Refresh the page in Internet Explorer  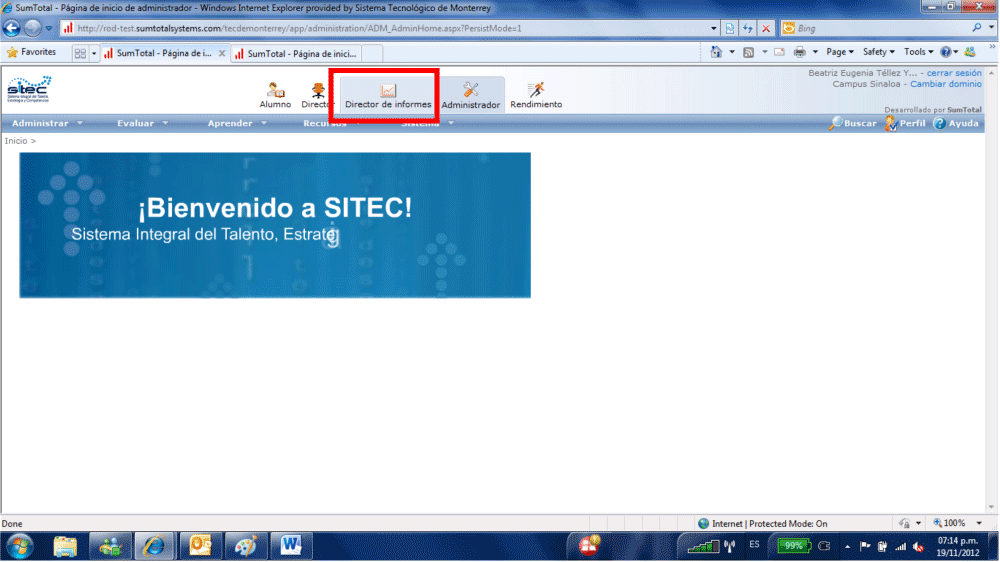pos(747,28)
